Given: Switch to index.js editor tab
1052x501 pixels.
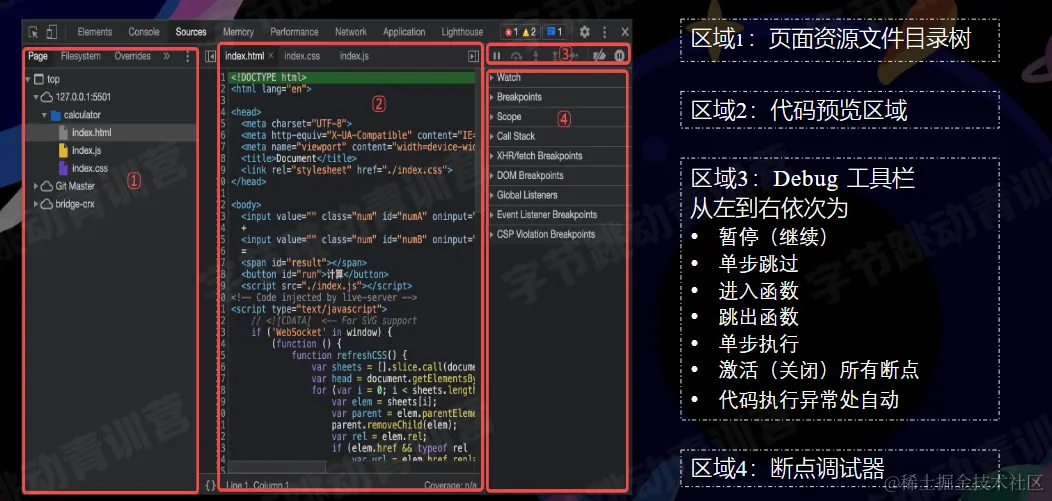Looking at the screenshot, I should (x=354, y=56).
